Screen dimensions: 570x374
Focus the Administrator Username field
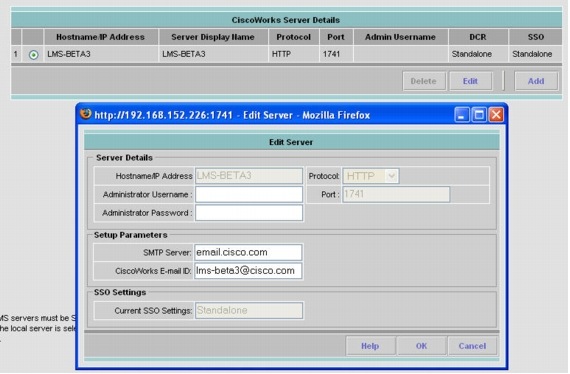[x=249, y=194]
